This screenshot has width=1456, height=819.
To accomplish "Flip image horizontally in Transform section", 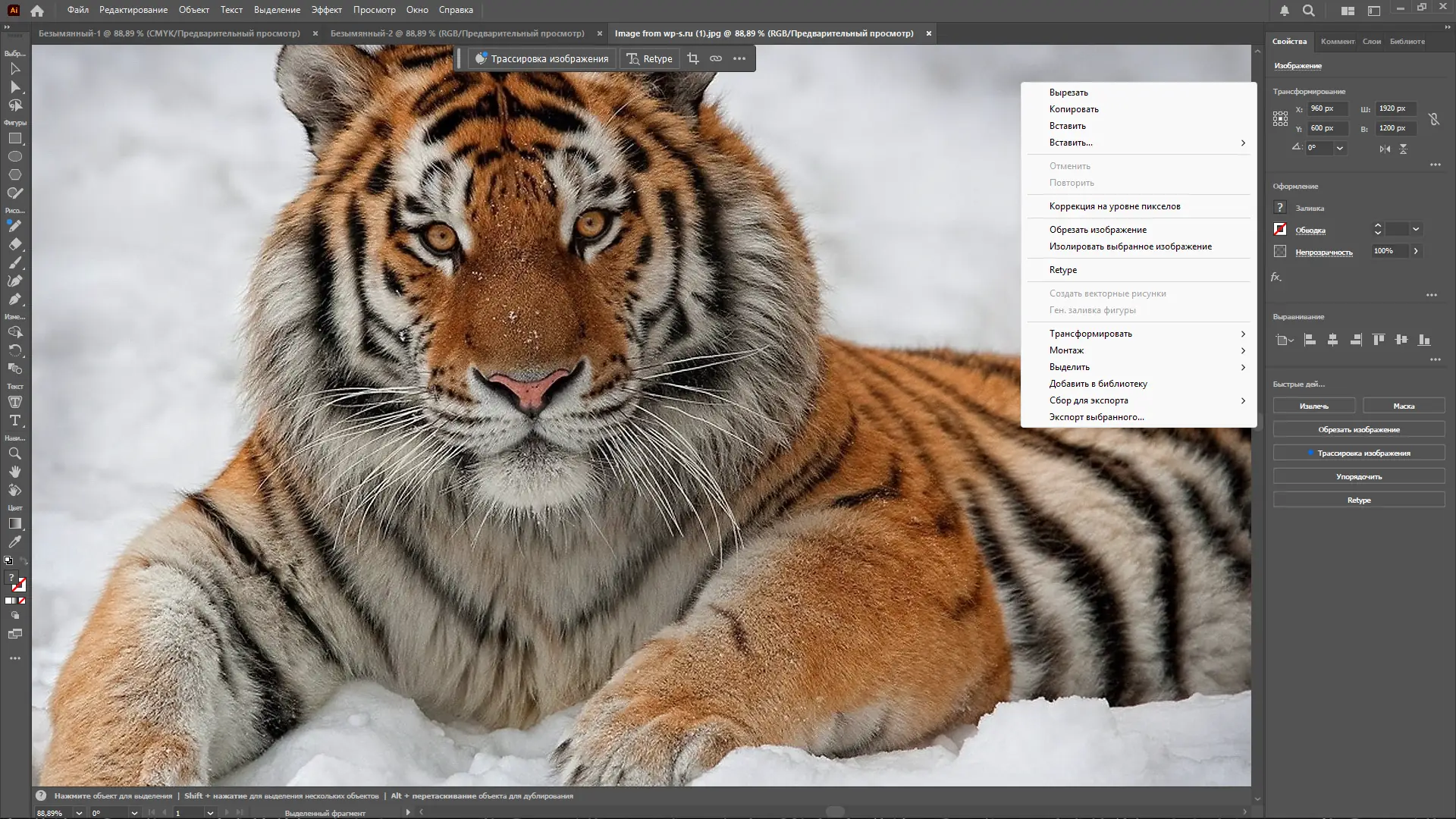I will pyautogui.click(x=1385, y=149).
